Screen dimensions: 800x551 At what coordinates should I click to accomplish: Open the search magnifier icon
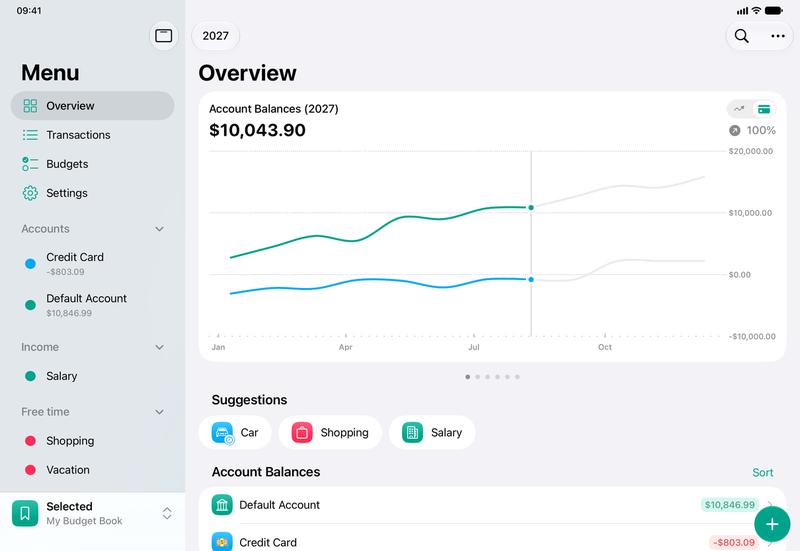[x=741, y=36]
